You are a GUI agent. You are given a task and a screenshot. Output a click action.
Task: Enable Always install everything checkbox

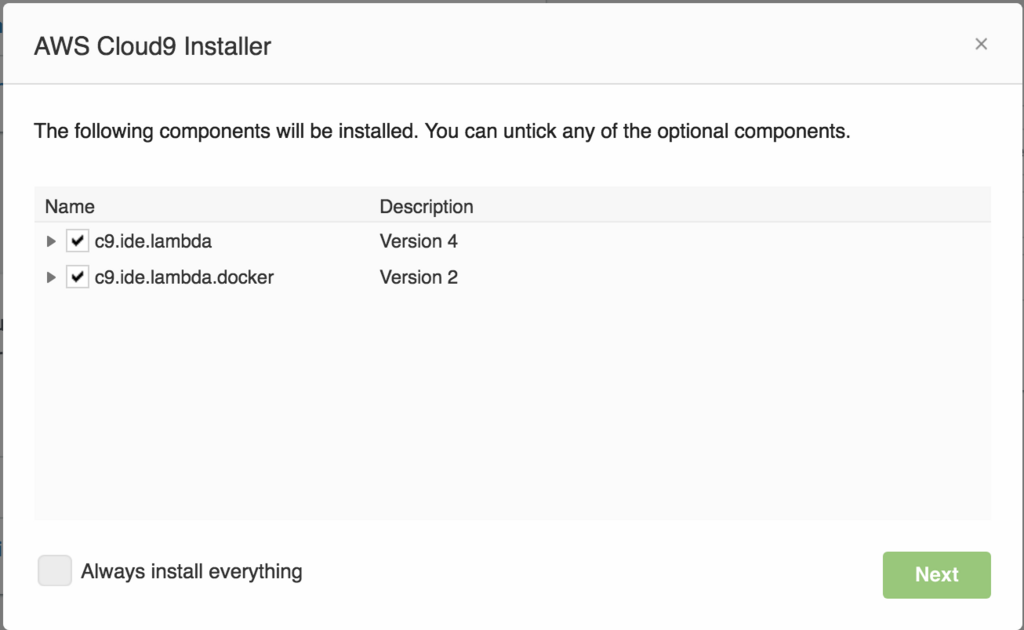click(x=55, y=571)
